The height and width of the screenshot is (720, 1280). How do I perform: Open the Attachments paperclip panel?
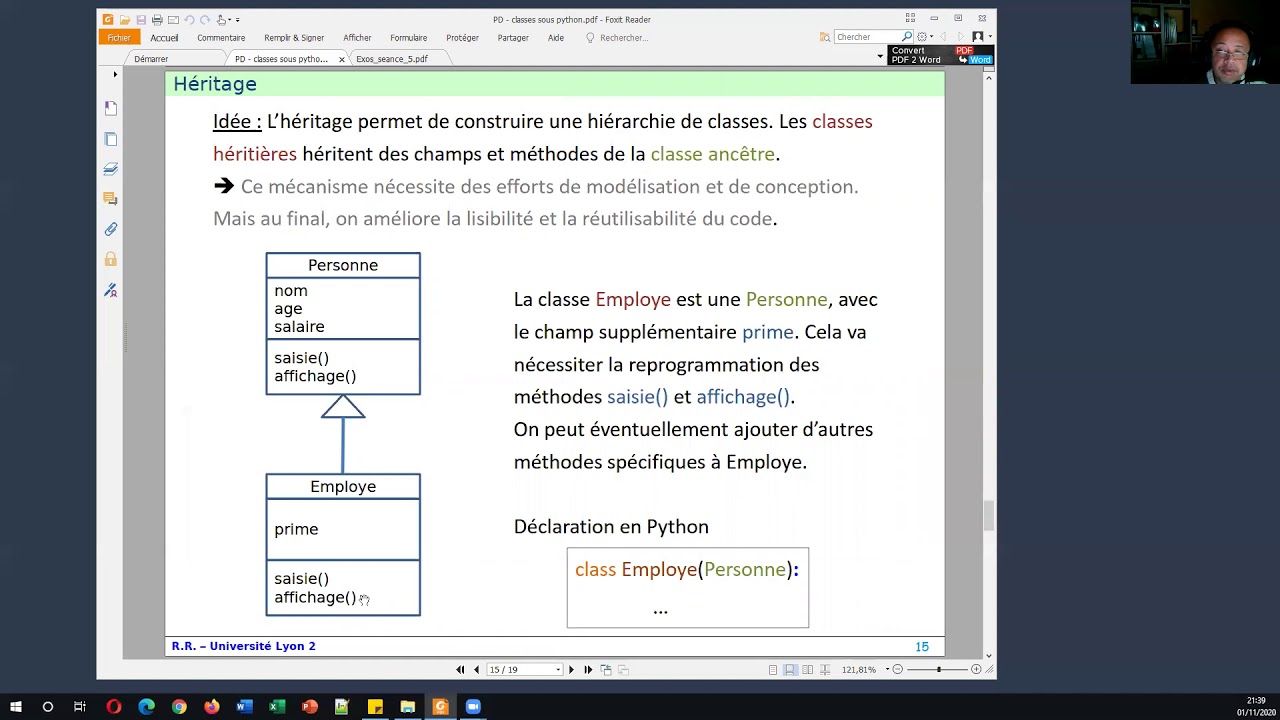pos(111,229)
